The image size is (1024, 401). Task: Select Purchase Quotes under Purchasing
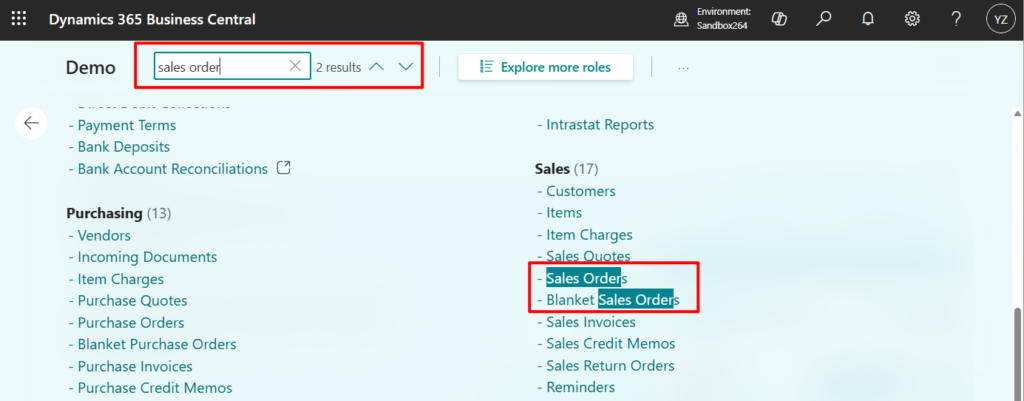tap(132, 300)
